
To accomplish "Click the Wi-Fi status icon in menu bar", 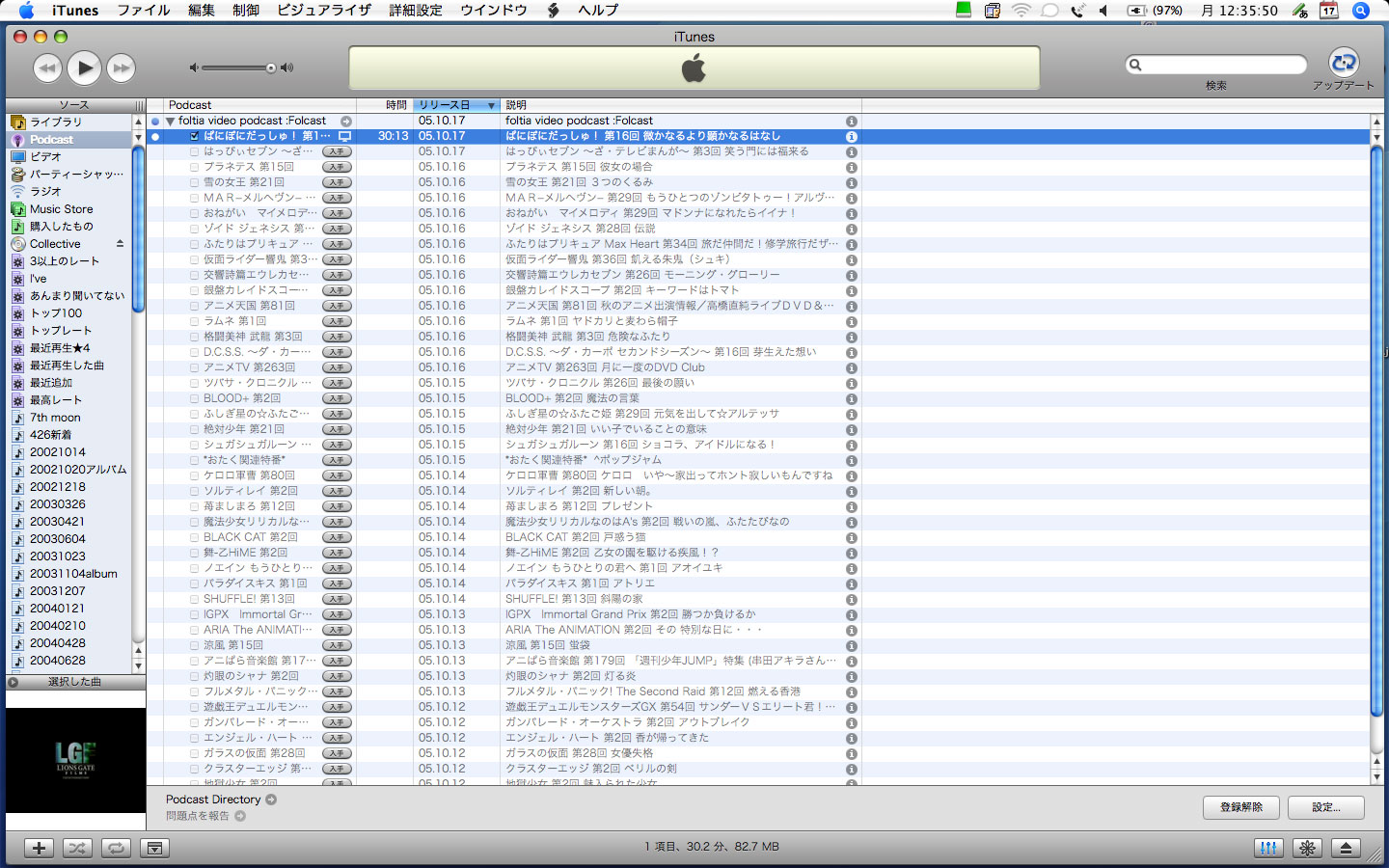I will click(1021, 11).
